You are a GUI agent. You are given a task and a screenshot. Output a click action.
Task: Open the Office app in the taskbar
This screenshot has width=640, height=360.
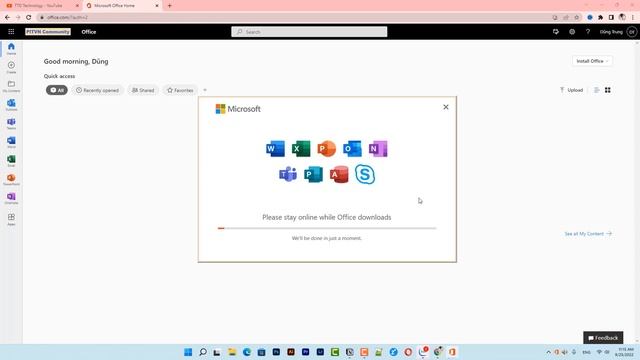coord(452,352)
